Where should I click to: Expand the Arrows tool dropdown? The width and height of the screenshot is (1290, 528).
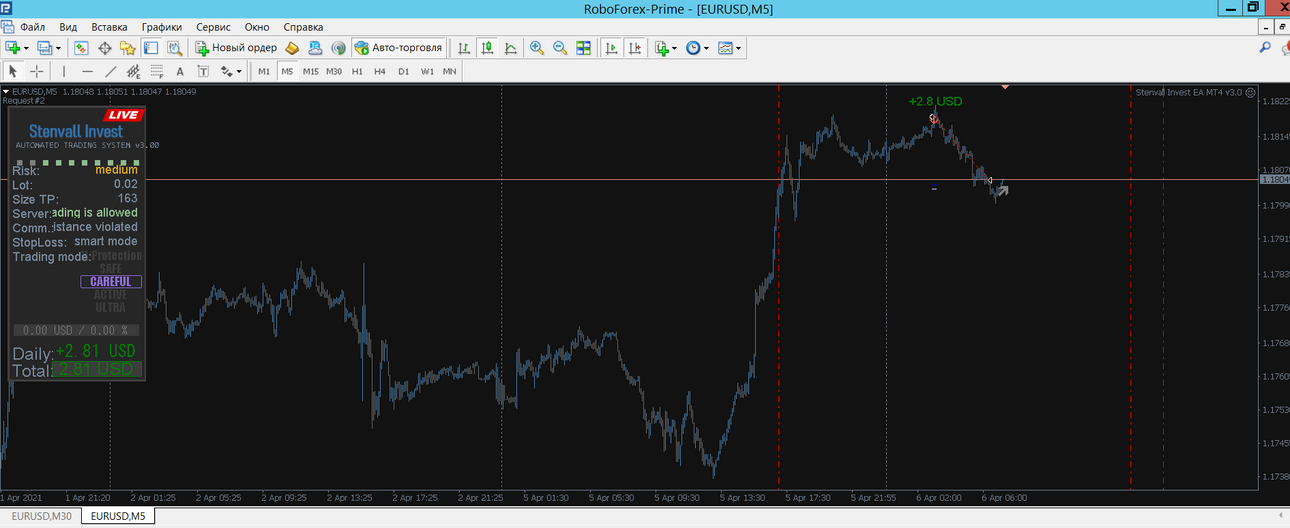tap(240, 71)
